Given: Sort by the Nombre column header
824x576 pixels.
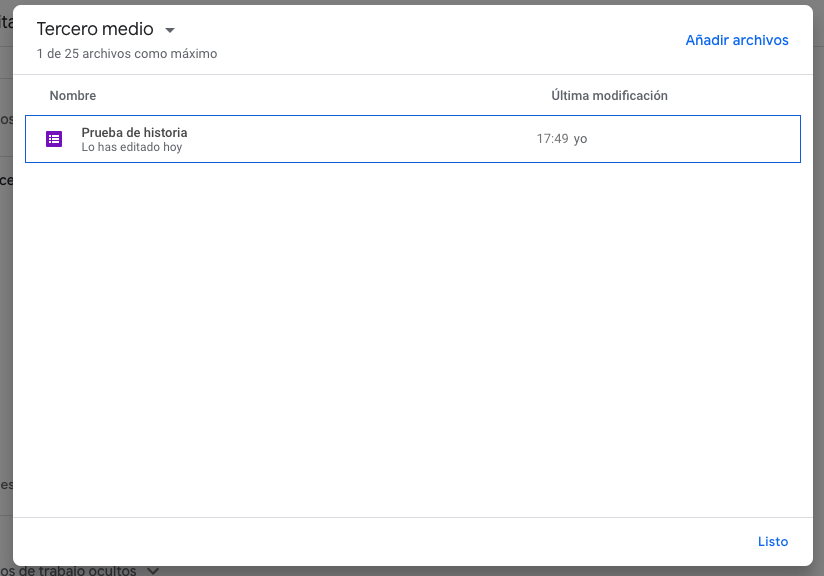Looking at the screenshot, I should (x=72, y=96).
